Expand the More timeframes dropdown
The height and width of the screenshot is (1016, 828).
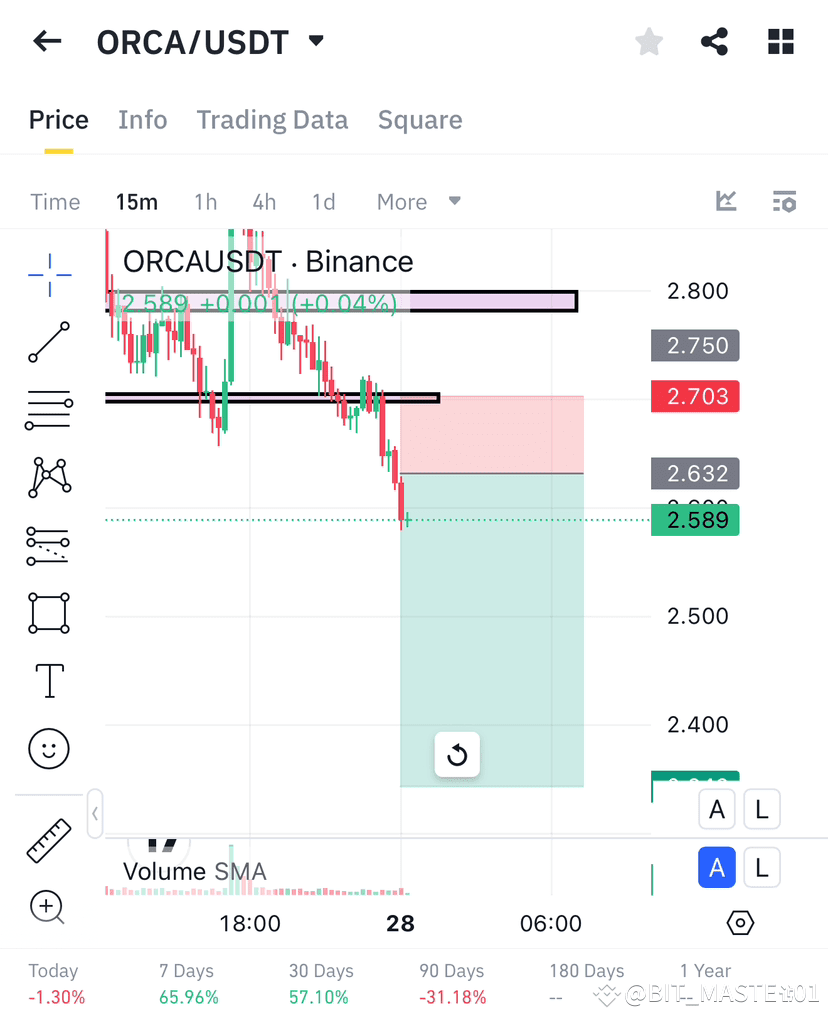(x=419, y=201)
